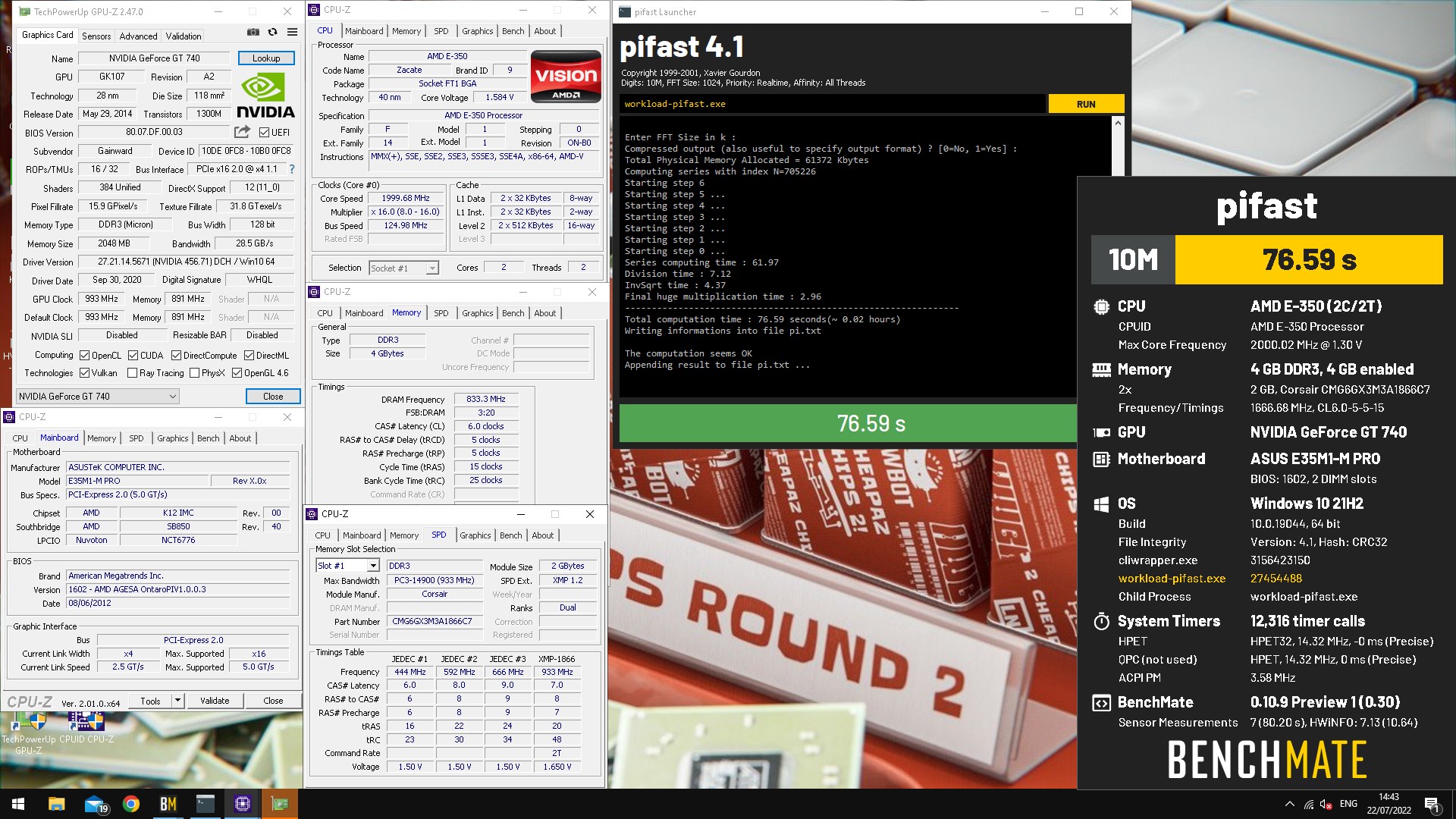
Task: Switch to GPU-Z via the taskbar icon
Action: tap(280, 804)
